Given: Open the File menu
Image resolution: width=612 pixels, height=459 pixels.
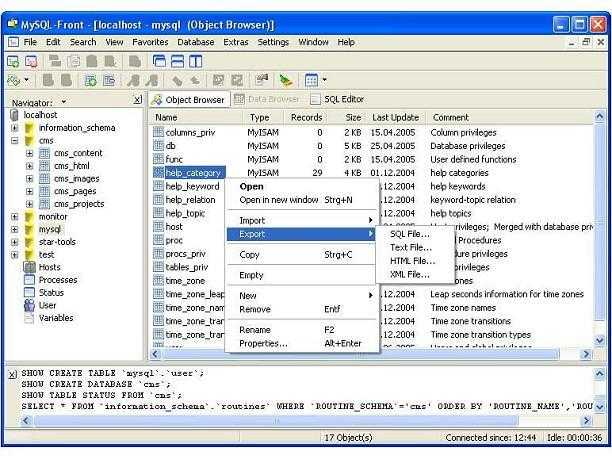Looking at the screenshot, I should coord(30,42).
